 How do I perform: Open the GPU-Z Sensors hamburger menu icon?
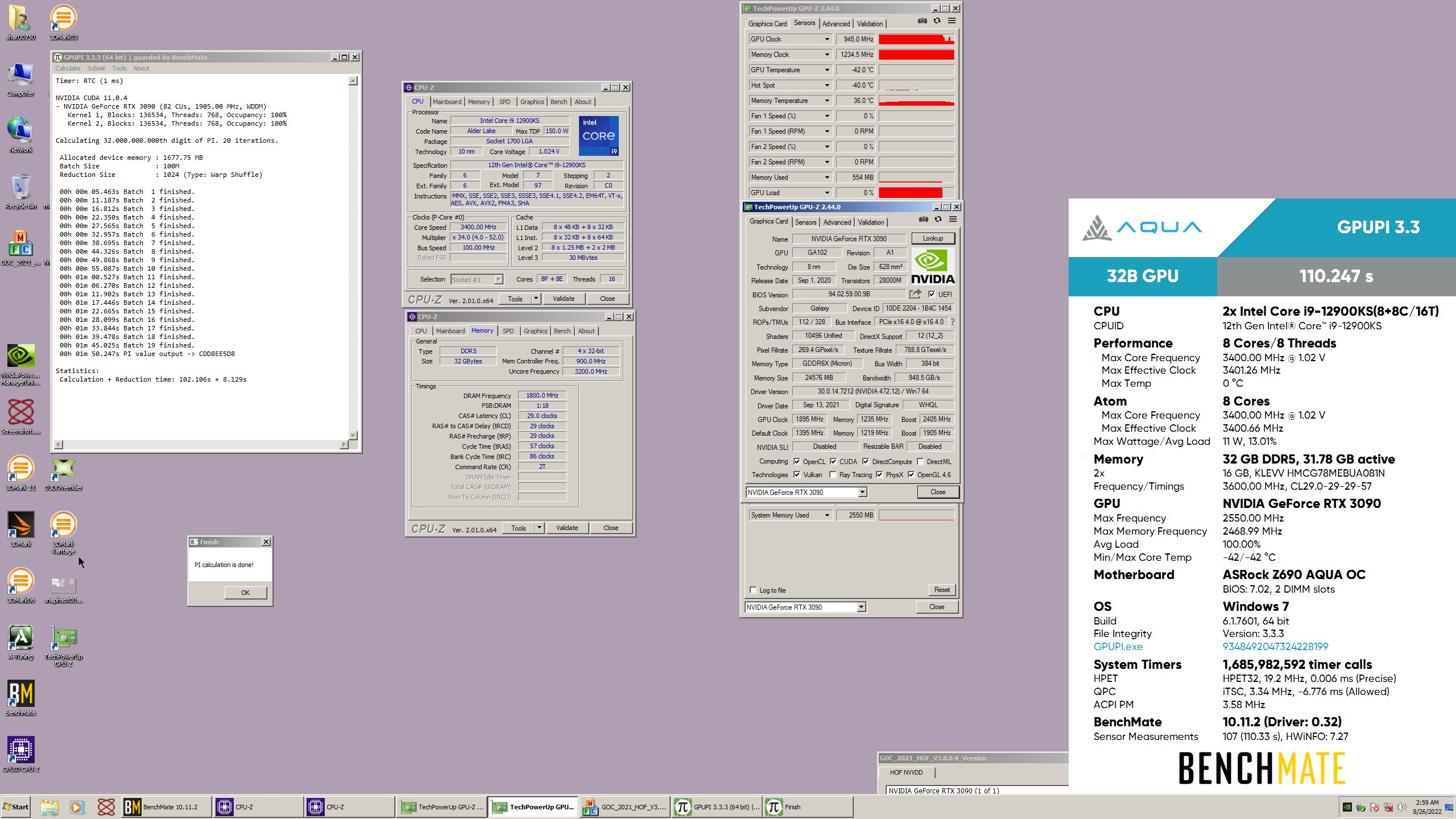point(952,21)
